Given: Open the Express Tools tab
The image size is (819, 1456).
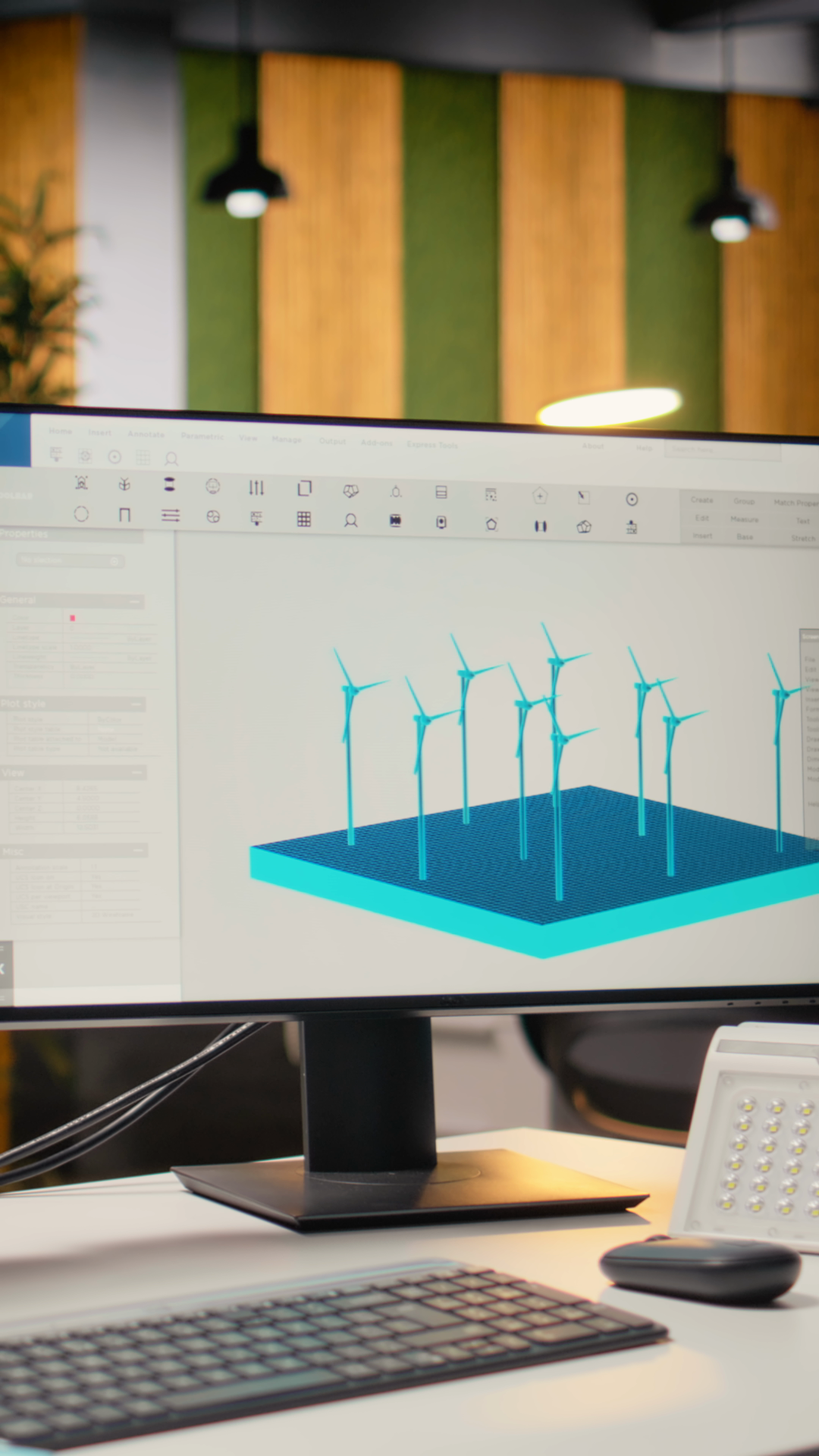Looking at the screenshot, I should (x=432, y=444).
